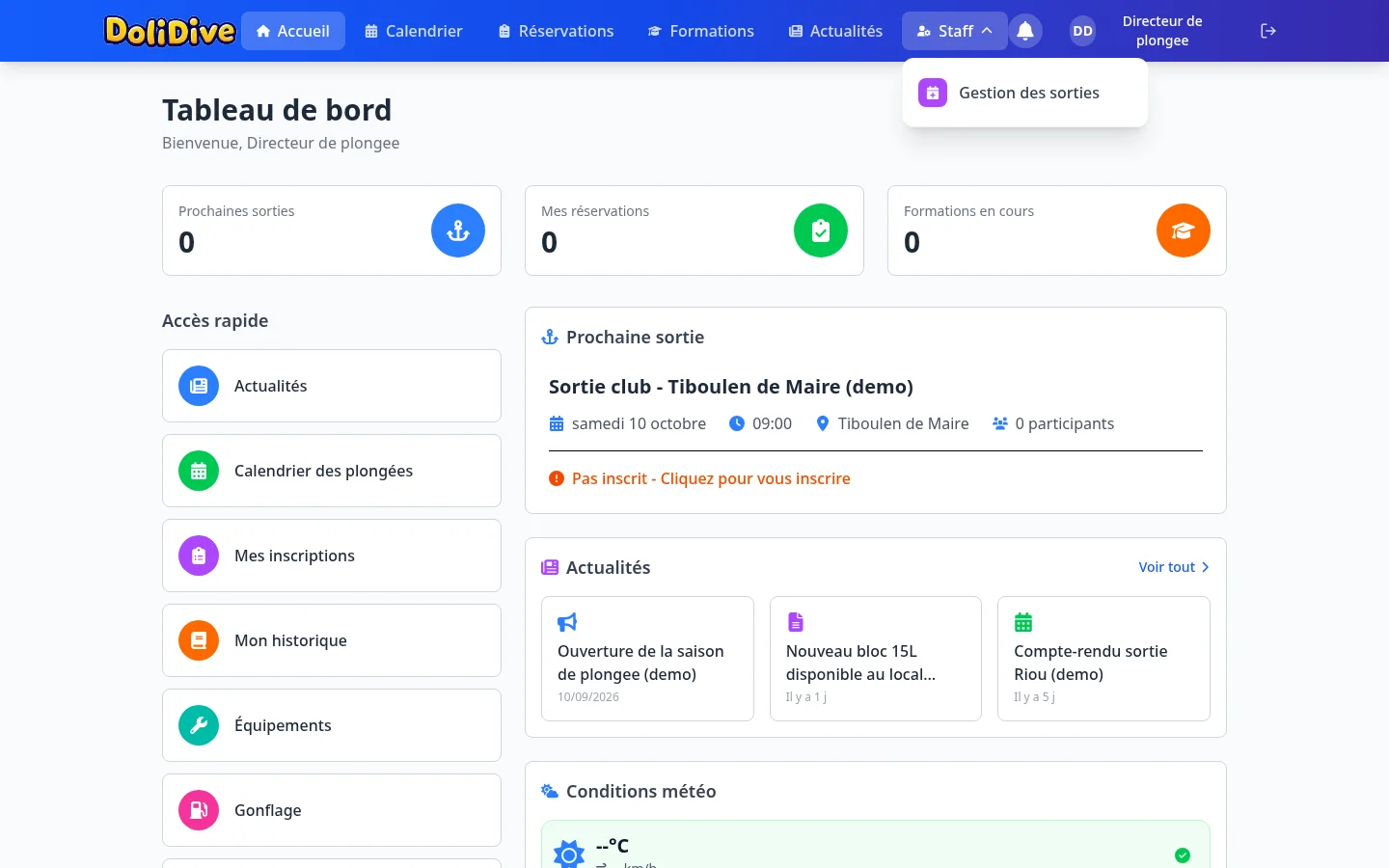The image size is (1389, 868).
Task: Click the megaphone icon on the season opening news
Action: coord(567,622)
